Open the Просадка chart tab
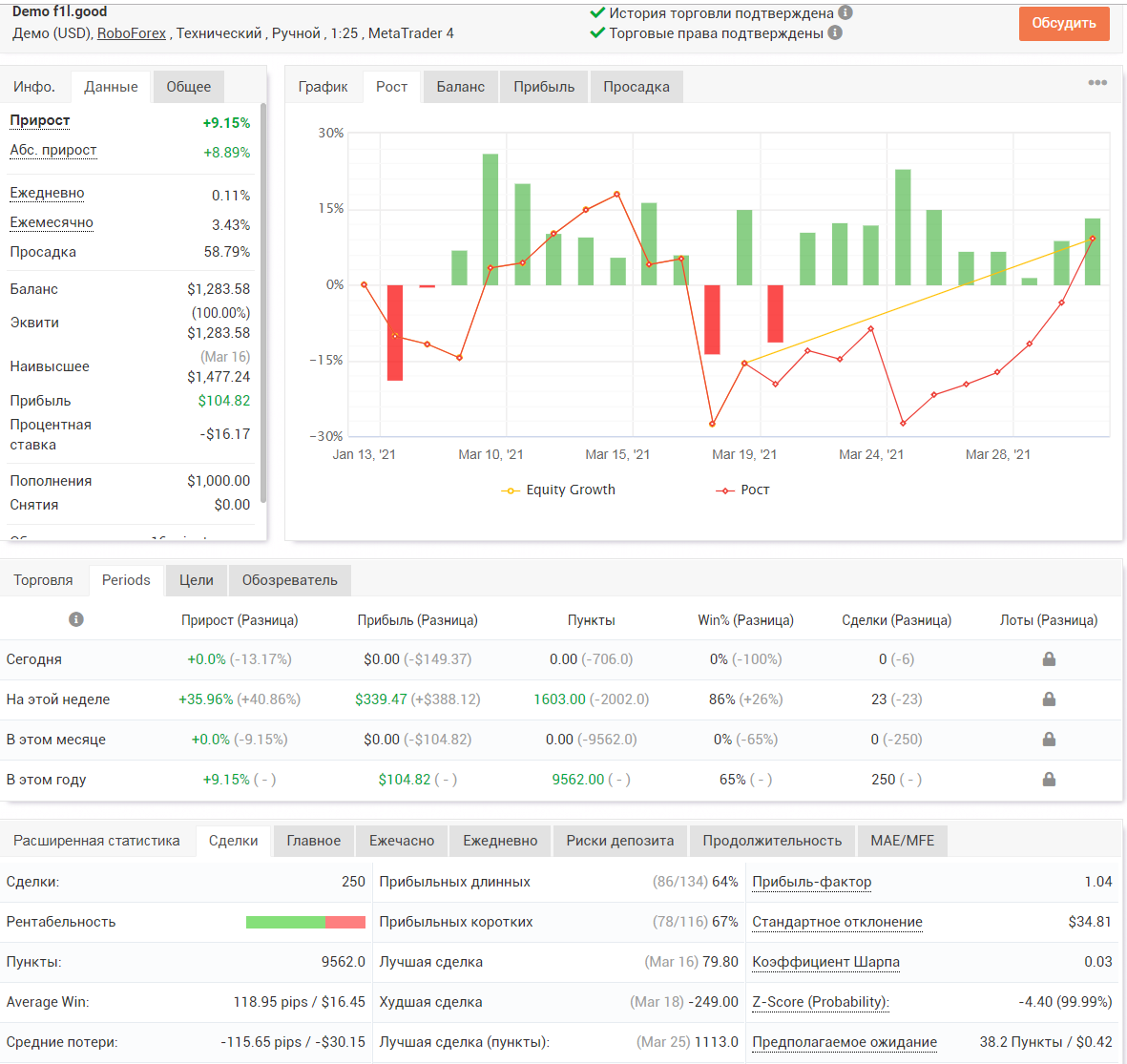The image size is (1127, 1064). coord(637,87)
